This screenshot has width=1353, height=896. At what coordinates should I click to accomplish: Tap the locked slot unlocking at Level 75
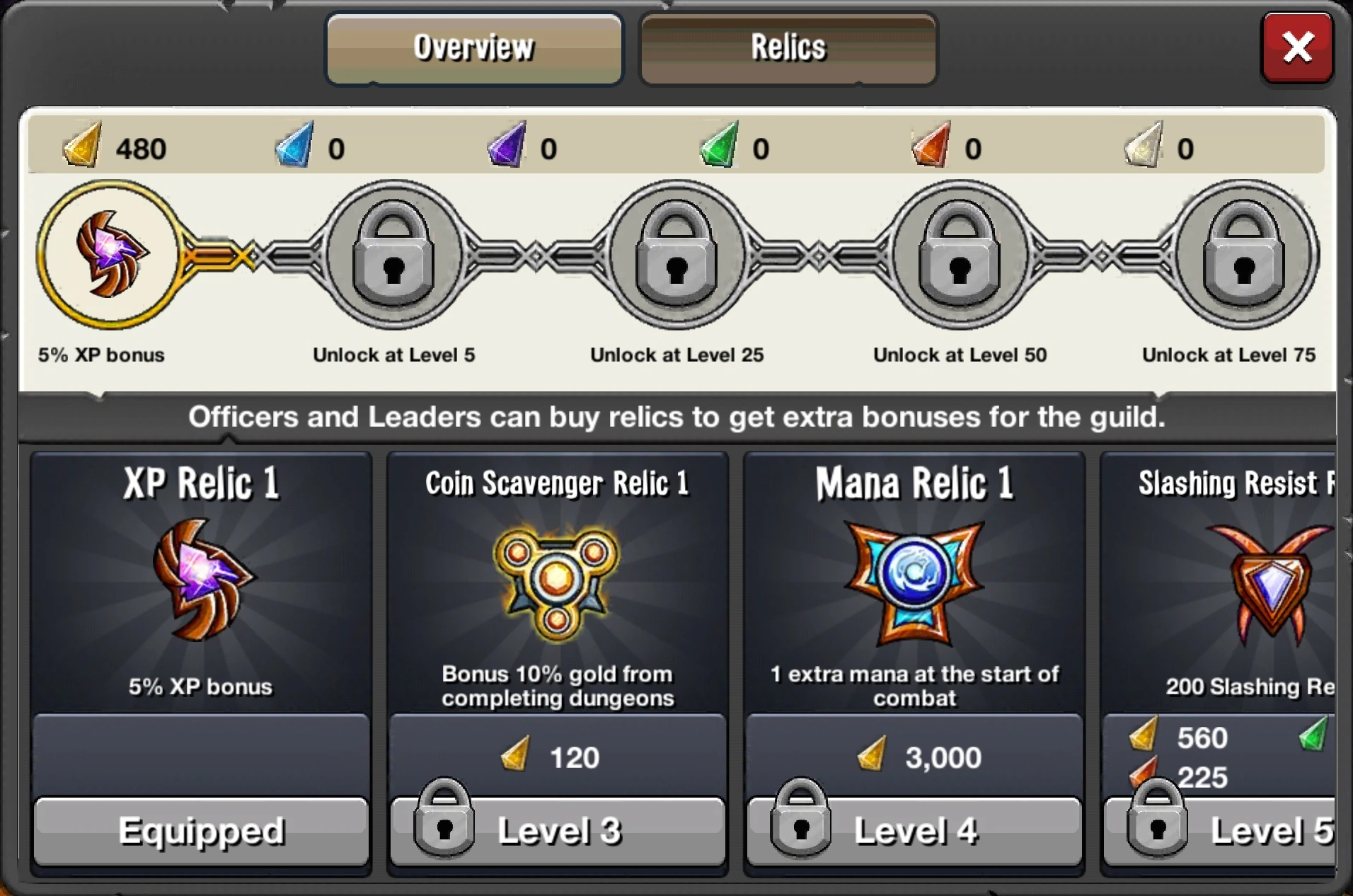pyautogui.click(x=1243, y=255)
